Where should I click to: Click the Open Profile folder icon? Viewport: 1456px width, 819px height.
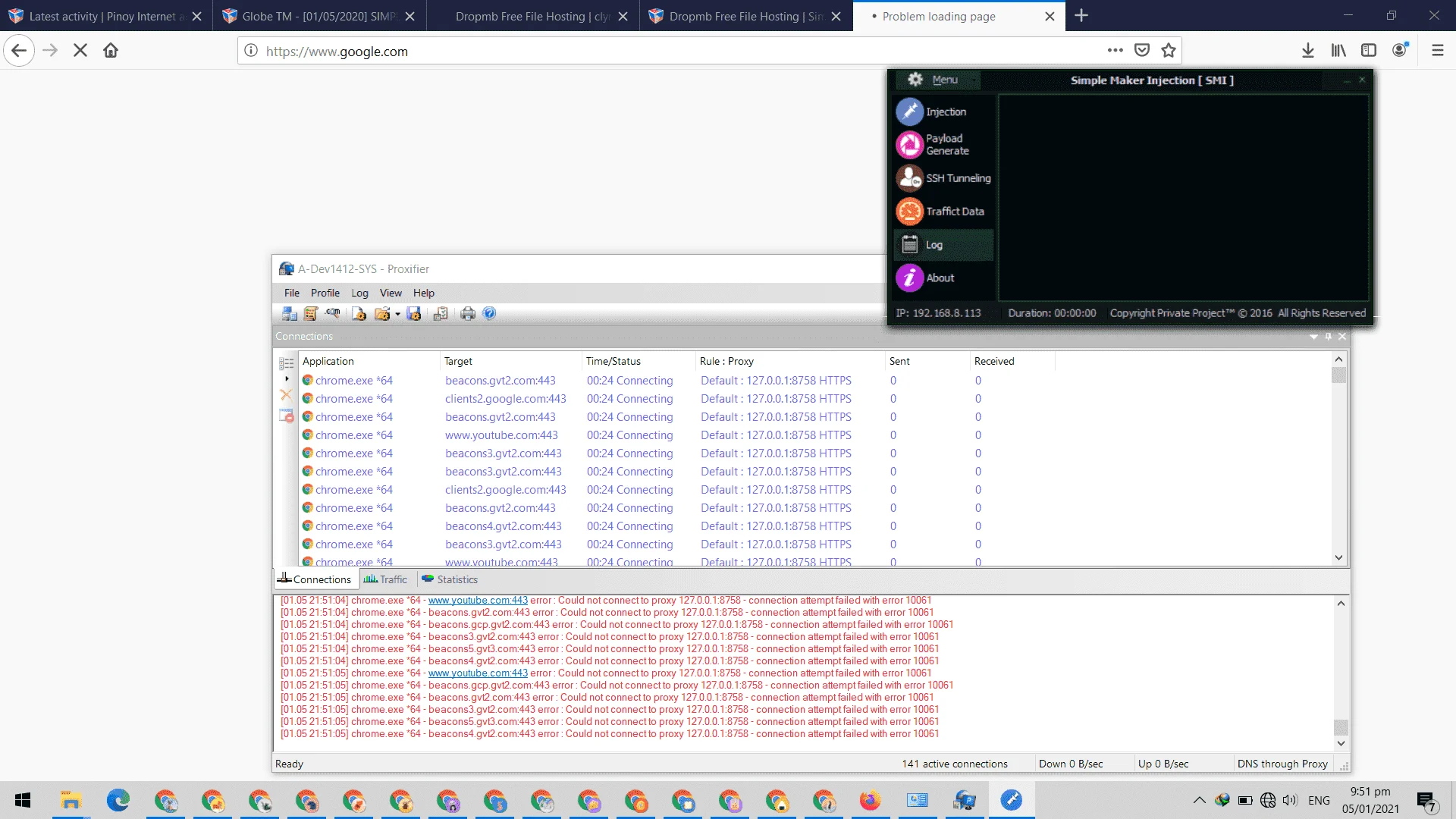click(382, 314)
